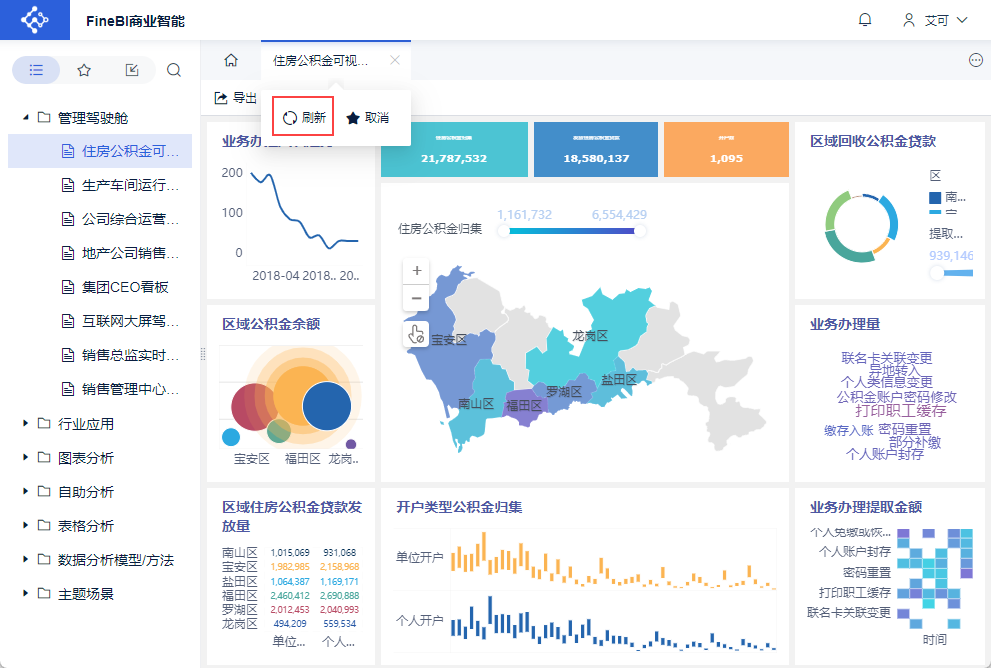This screenshot has height=668, width=991.
Task: Expand the 行业应用 folder
Action: (26, 423)
